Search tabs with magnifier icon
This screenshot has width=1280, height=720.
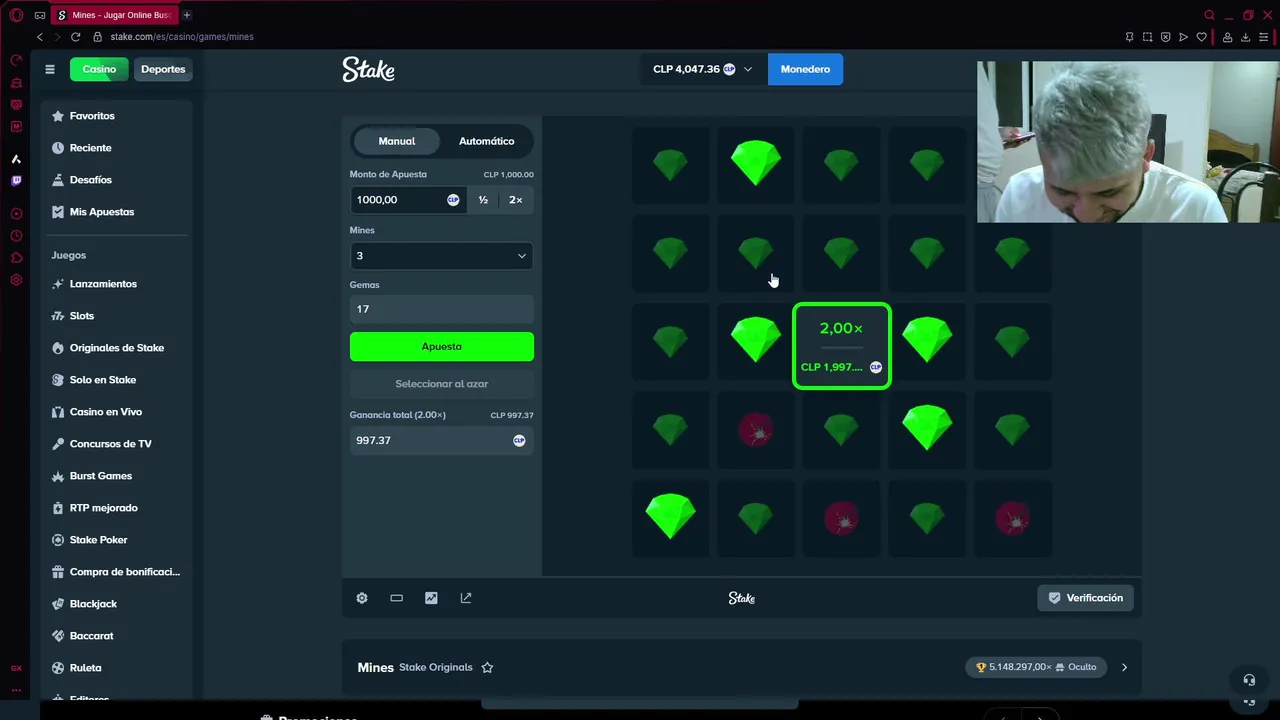[x=1209, y=15]
